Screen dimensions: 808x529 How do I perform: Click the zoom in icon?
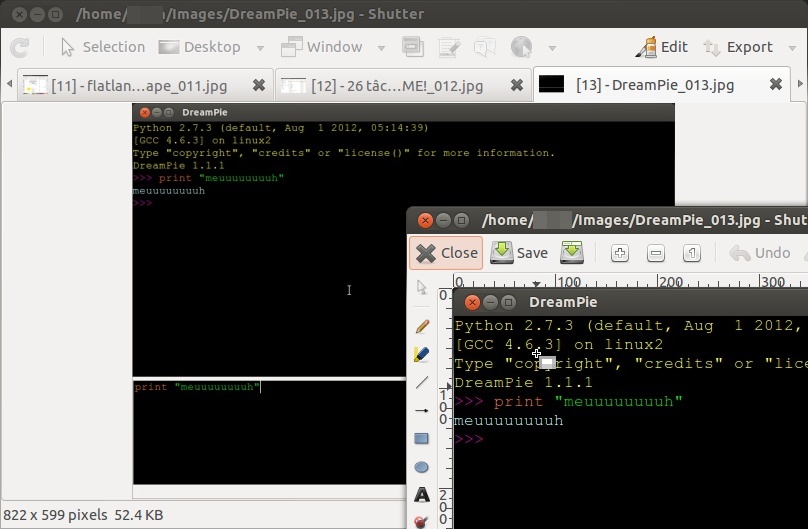(x=620, y=253)
